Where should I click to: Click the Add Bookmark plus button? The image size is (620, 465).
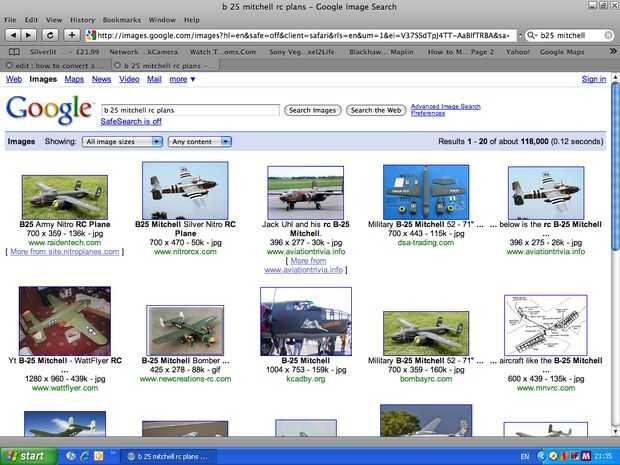pyautogui.click(x=72, y=35)
